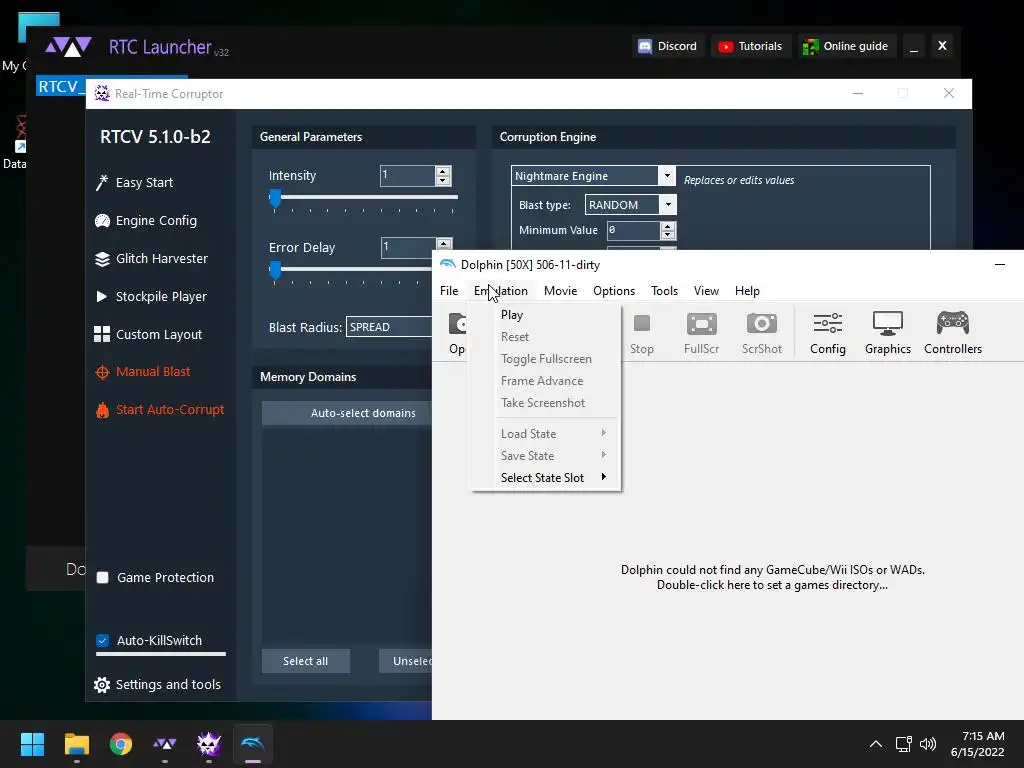
Task: Open the Movie menu in Dolphin
Action: pyautogui.click(x=560, y=291)
